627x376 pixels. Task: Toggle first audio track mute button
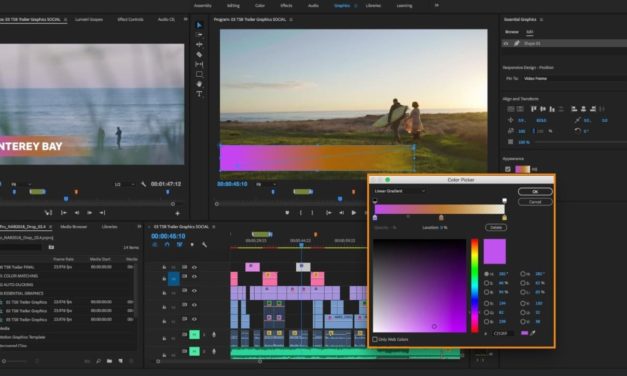coord(194,334)
